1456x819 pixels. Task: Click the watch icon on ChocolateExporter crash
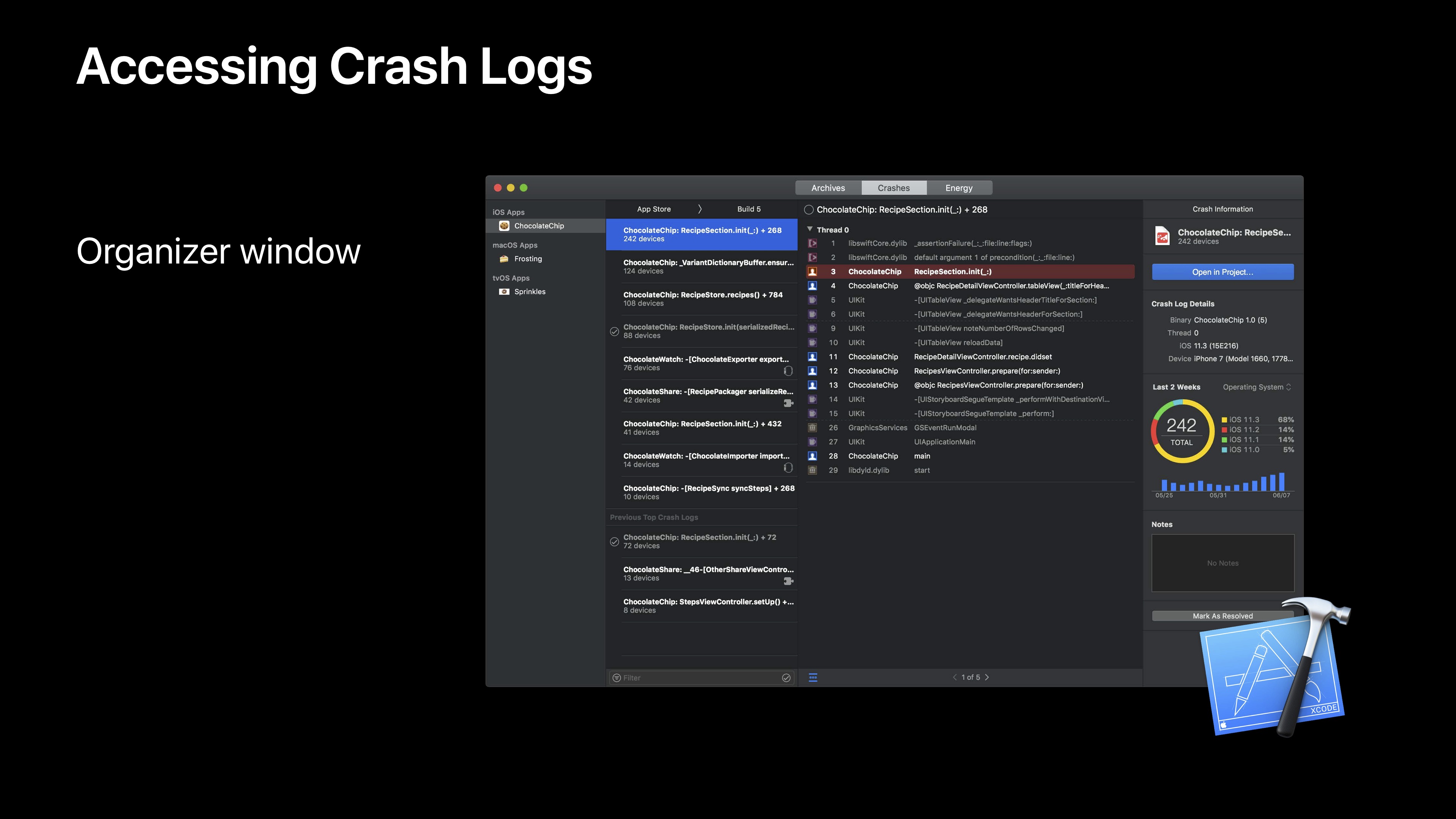pos(788,371)
